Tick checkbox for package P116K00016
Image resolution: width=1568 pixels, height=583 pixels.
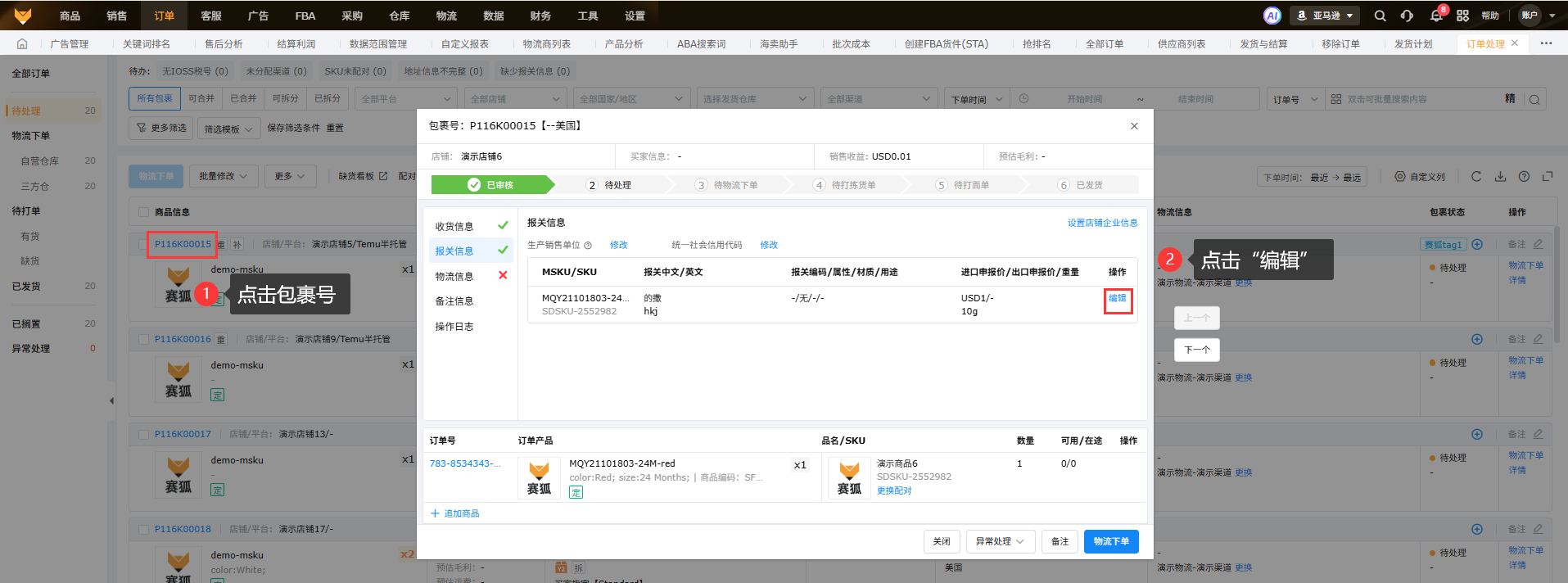tap(144, 339)
